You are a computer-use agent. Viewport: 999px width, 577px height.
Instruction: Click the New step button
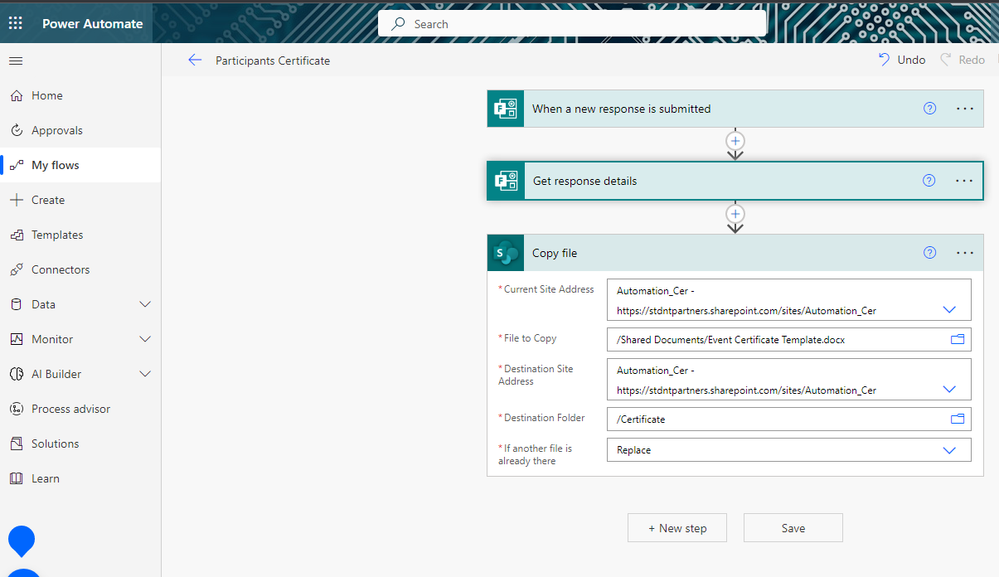coord(677,528)
